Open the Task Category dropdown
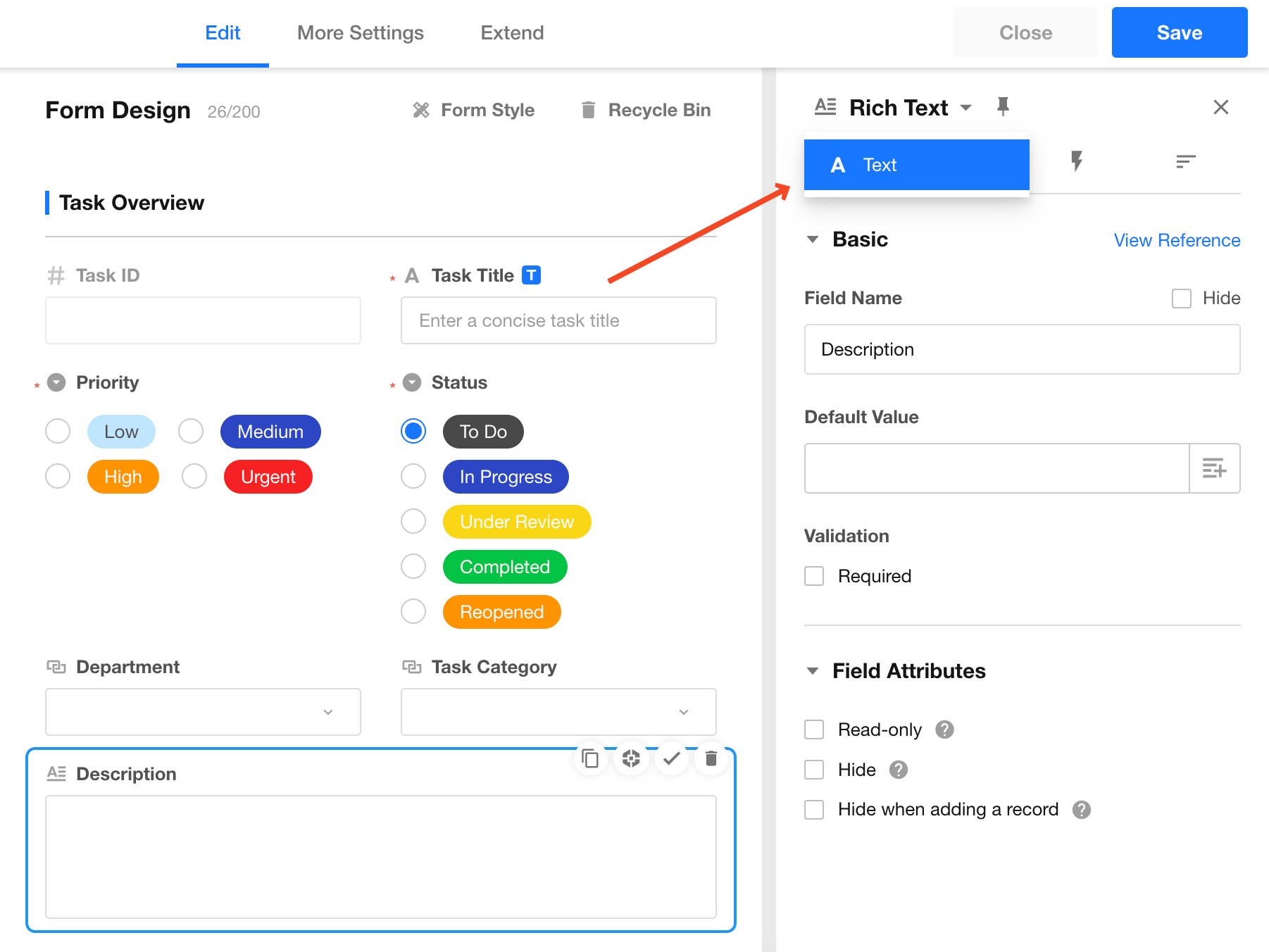The height and width of the screenshot is (952, 1269). [x=558, y=712]
